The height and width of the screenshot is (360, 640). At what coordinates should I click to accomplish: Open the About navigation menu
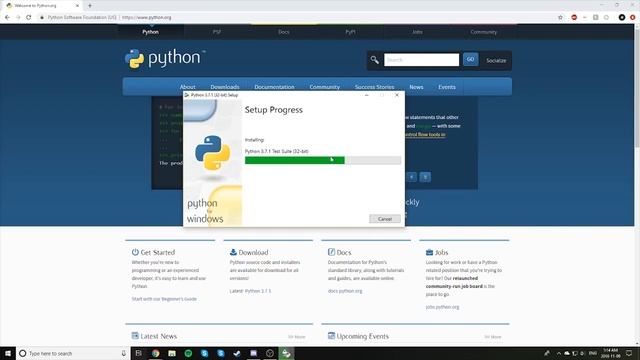[187, 87]
